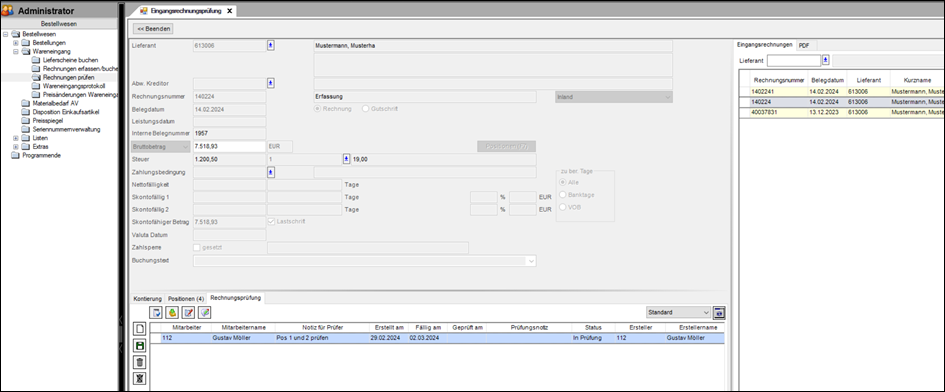Select the Eingangsrechnungen tab

765,45
